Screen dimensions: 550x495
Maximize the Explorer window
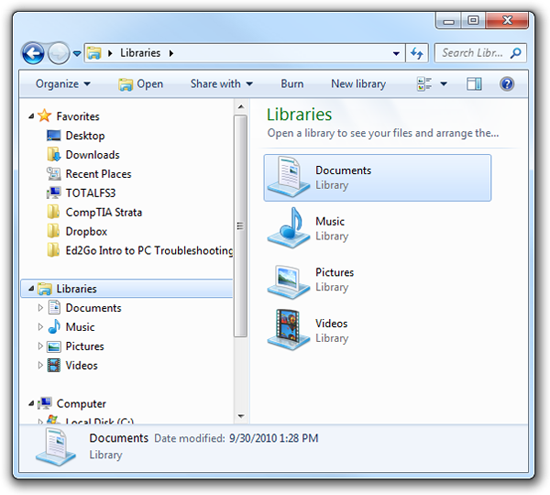click(x=473, y=21)
